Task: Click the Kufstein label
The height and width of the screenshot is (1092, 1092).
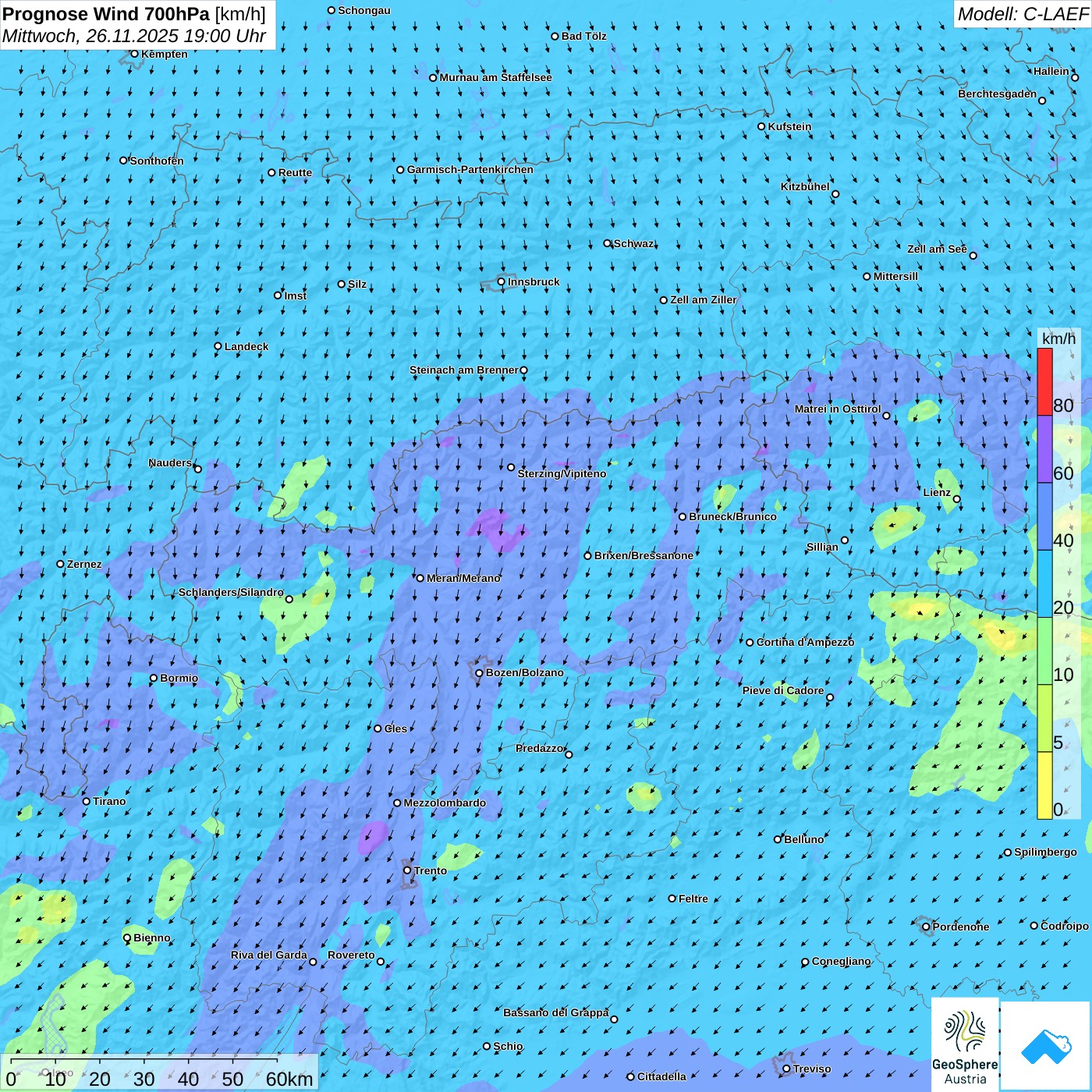Action: click(789, 126)
